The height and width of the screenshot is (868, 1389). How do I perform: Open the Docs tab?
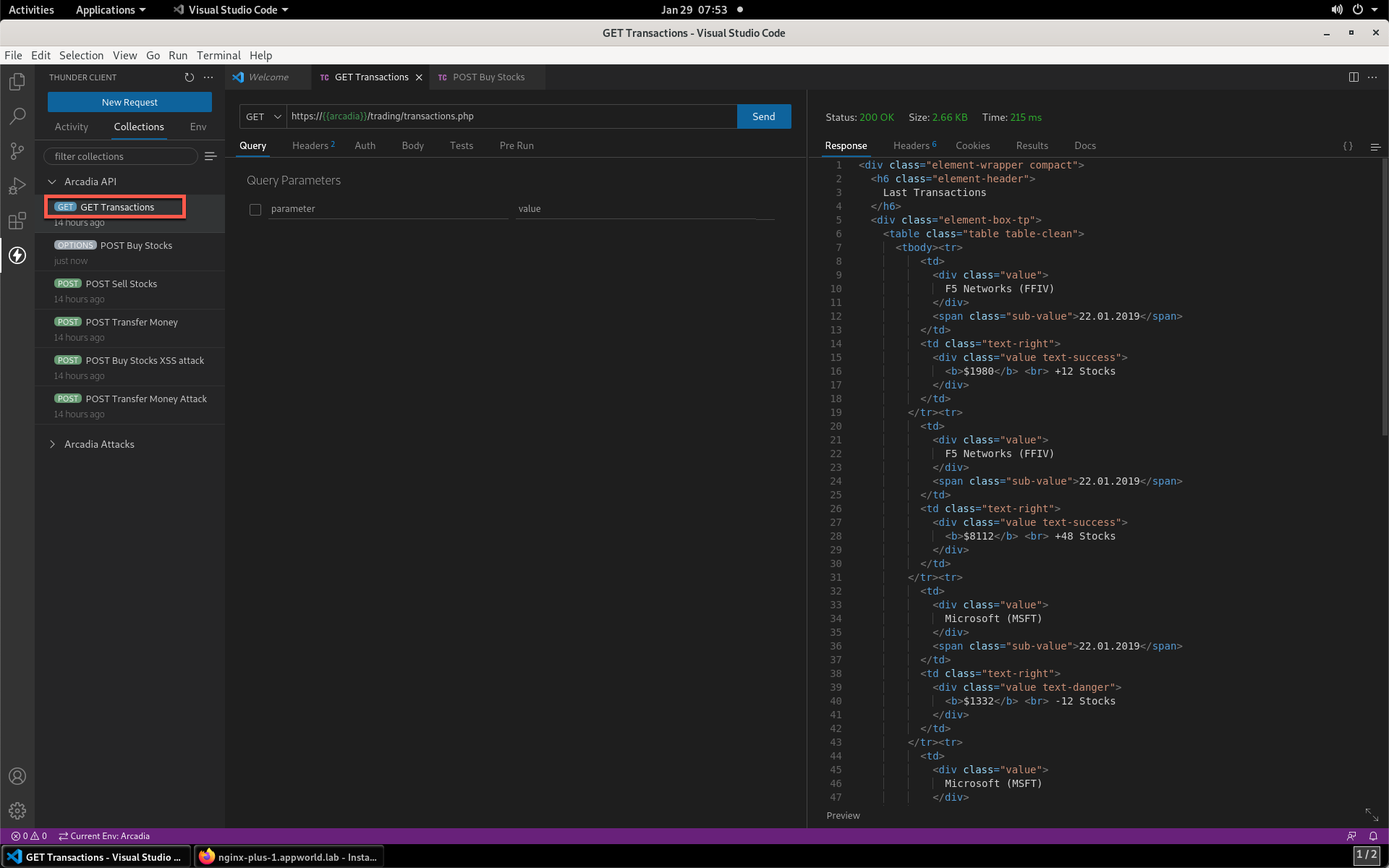coord(1085,145)
